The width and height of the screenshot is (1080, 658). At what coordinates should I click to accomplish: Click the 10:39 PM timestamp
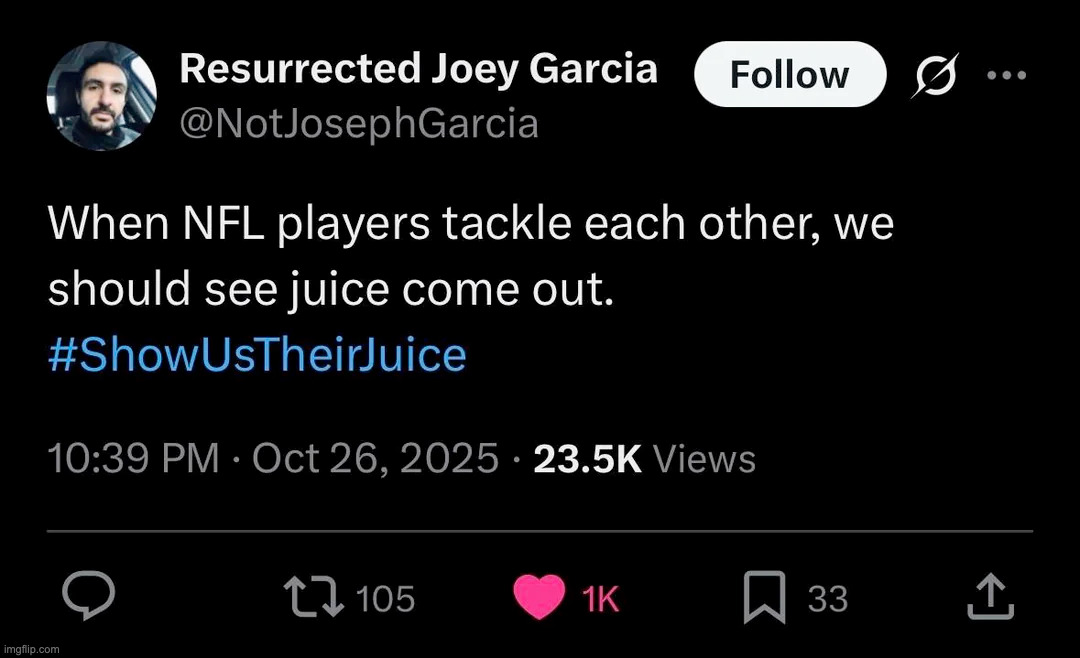point(133,459)
